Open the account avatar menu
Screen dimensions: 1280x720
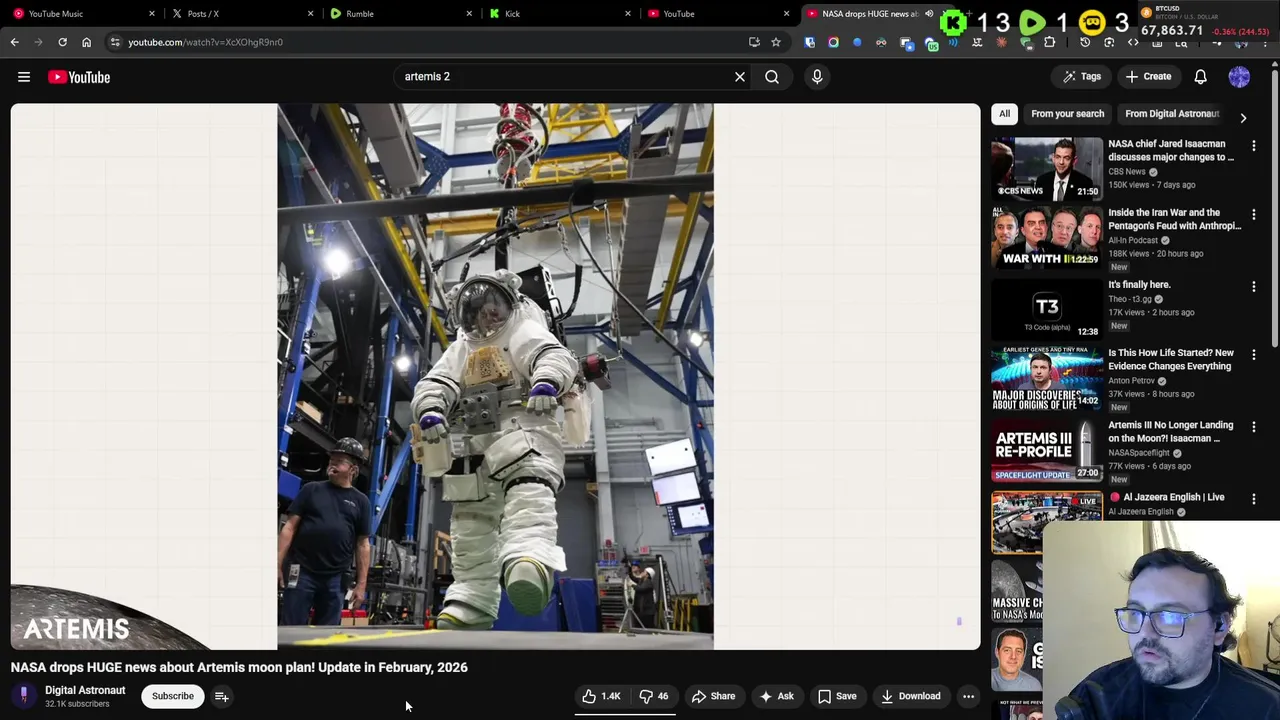1239,77
